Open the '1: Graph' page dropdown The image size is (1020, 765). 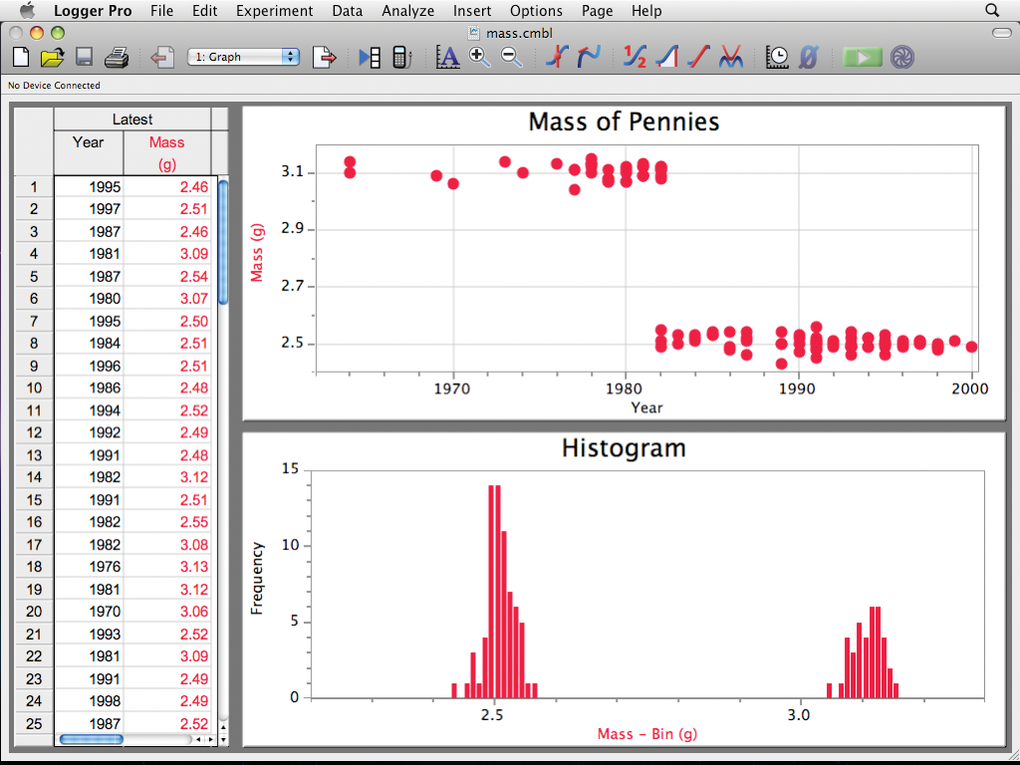click(x=244, y=57)
